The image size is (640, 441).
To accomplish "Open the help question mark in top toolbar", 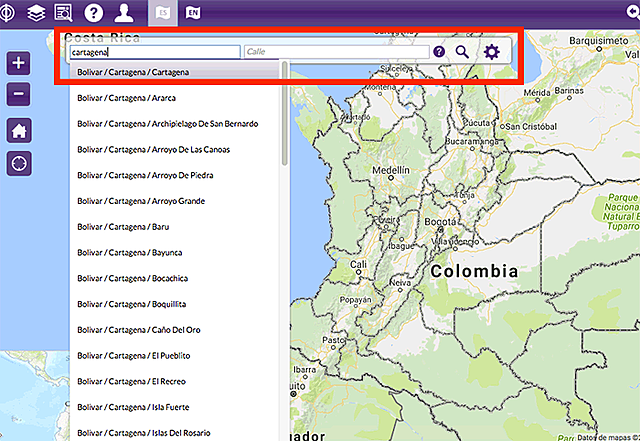I will [93, 13].
